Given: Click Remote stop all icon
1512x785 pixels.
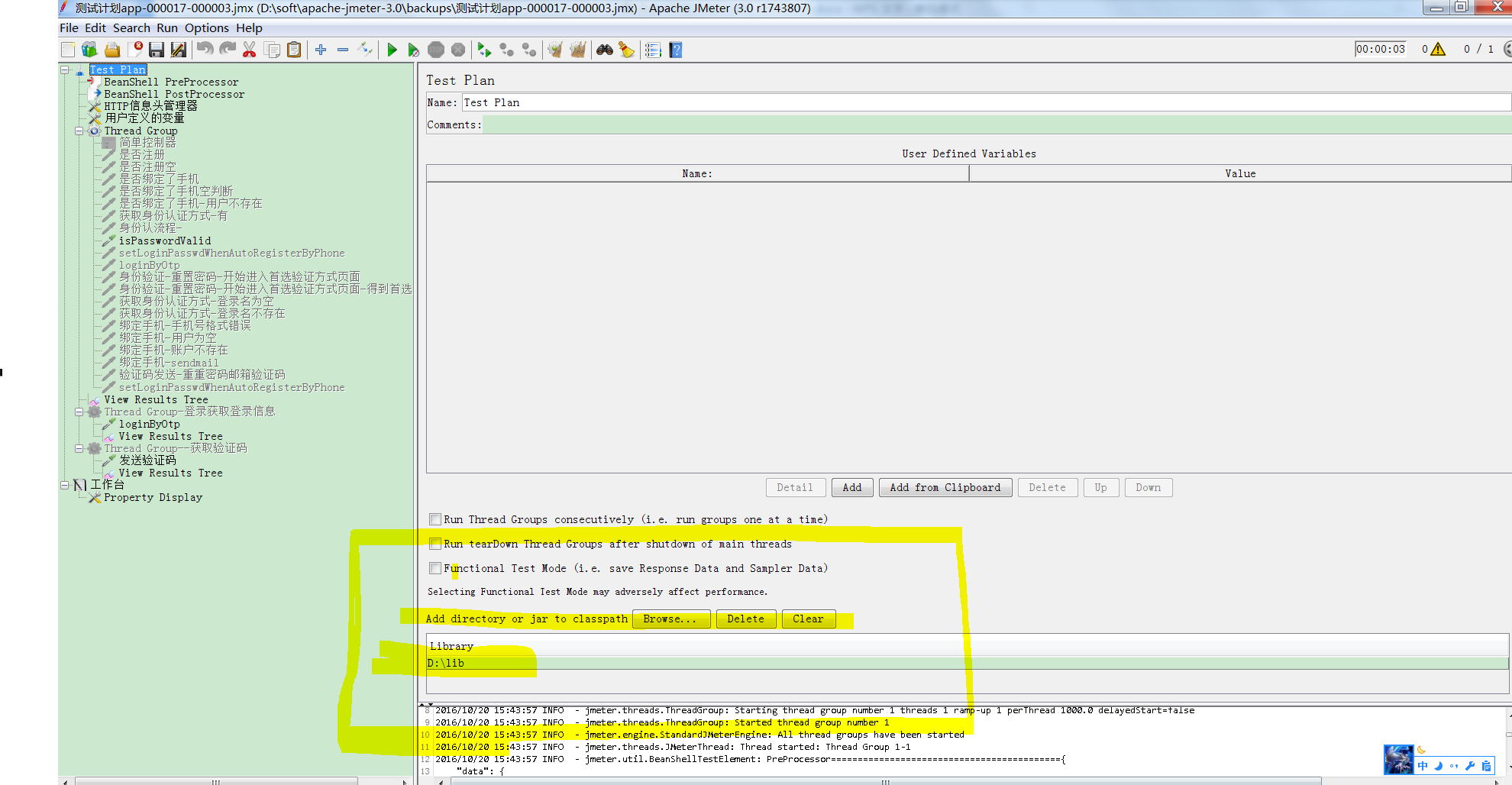Looking at the screenshot, I should coord(506,50).
